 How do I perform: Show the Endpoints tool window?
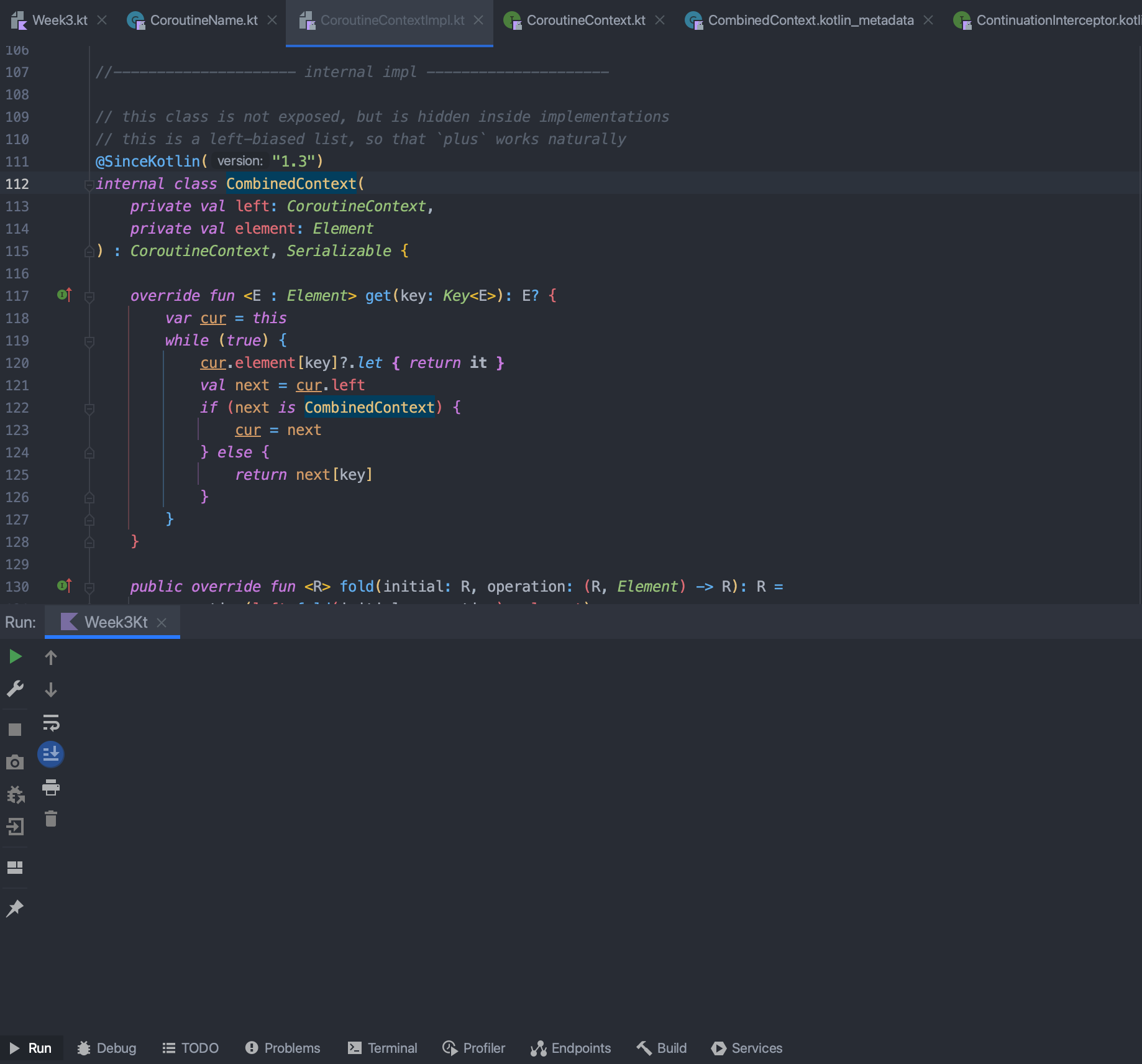point(571,1048)
